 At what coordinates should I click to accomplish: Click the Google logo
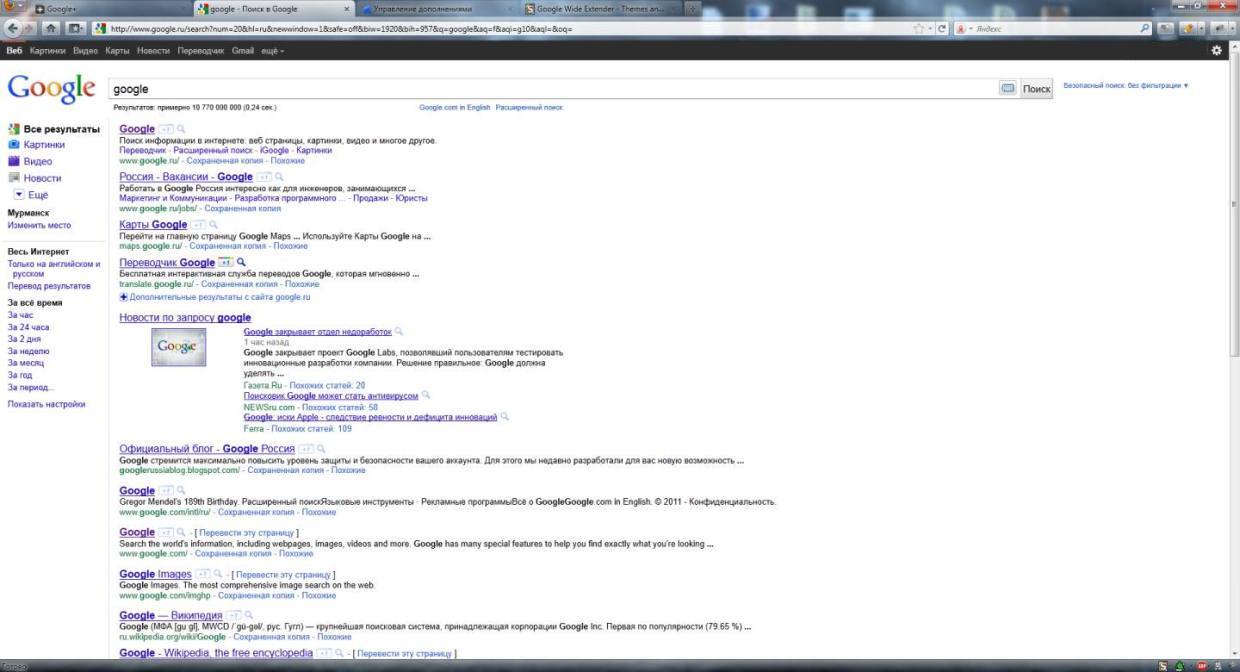pyautogui.click(x=51, y=89)
